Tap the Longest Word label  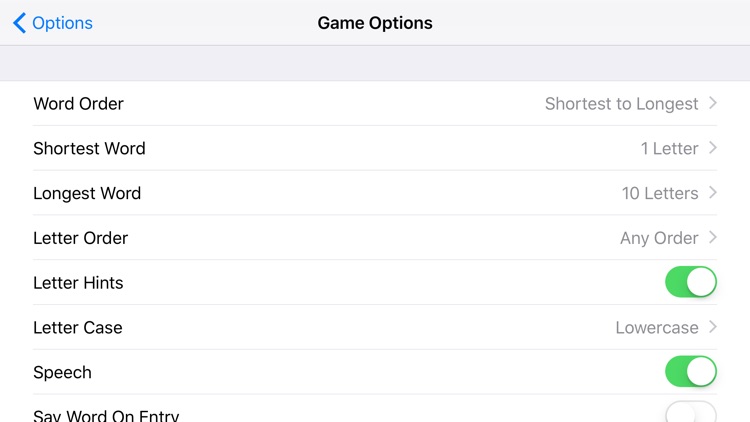coord(87,193)
